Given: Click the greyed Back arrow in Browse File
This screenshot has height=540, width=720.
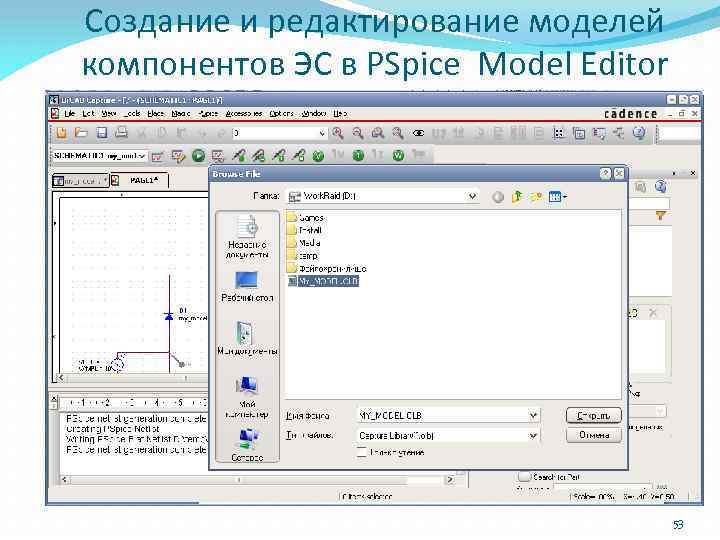Looking at the screenshot, I should coord(498,197).
